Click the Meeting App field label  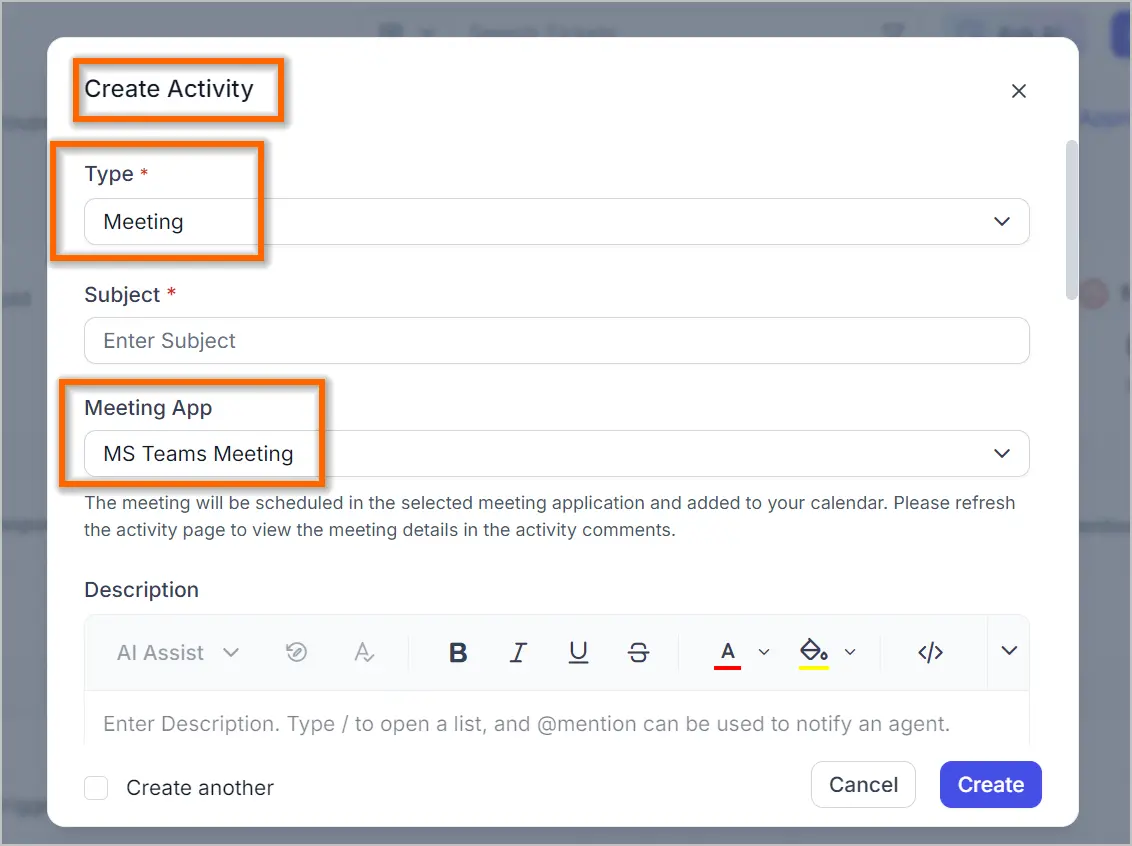click(148, 408)
